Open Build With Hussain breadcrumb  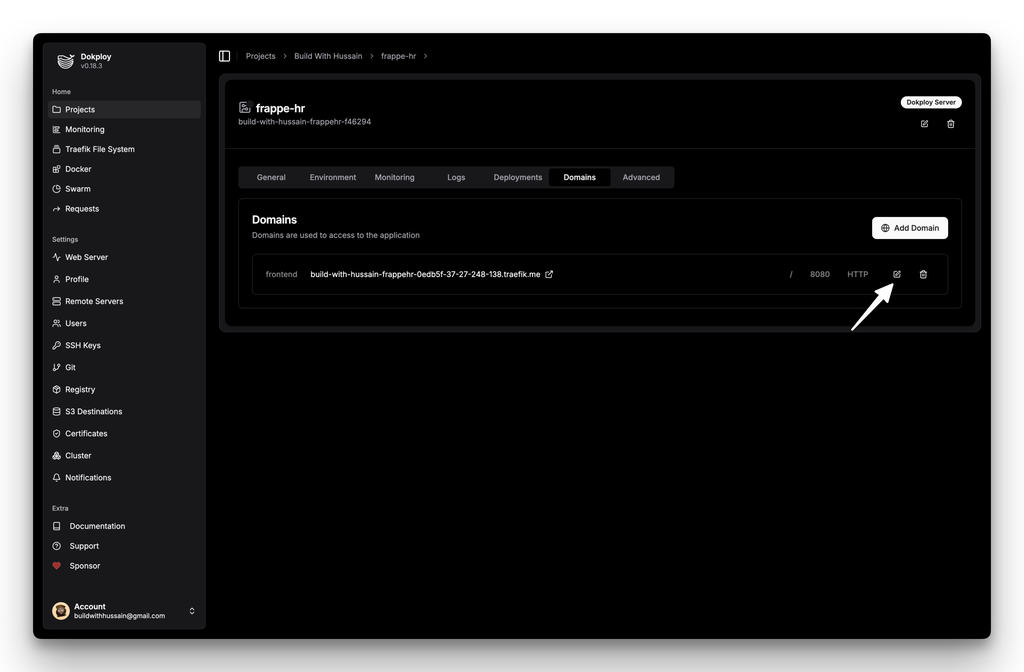(x=328, y=56)
